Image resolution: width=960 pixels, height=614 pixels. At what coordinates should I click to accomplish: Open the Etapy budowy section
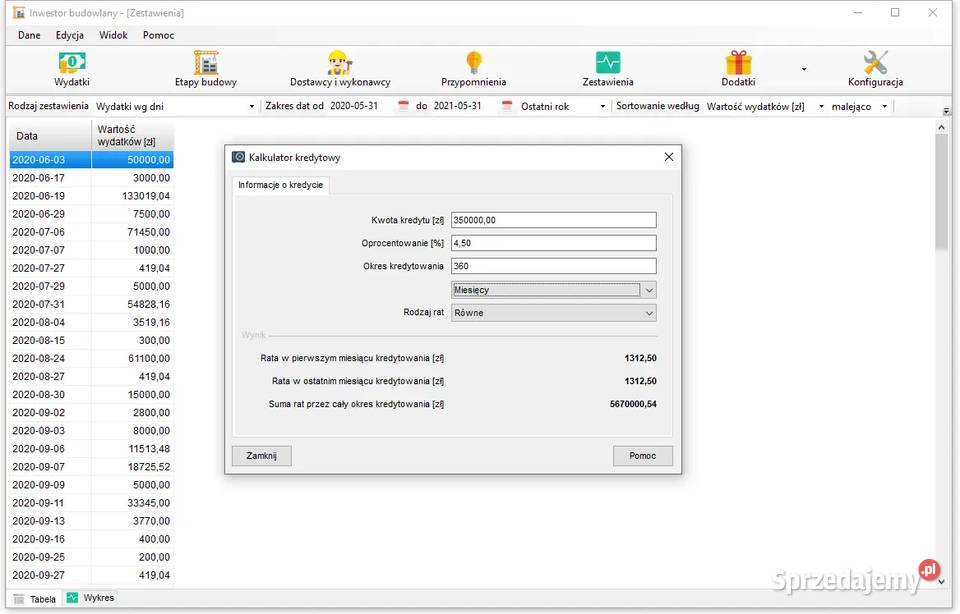[x=205, y=69]
